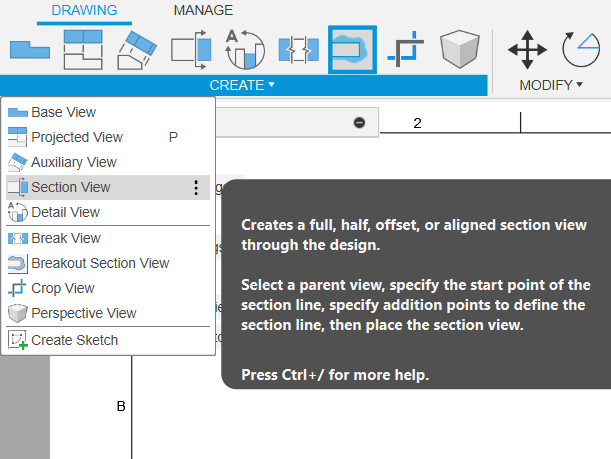Select Create Sketch from the menu list
611x459 pixels.
tap(74, 340)
